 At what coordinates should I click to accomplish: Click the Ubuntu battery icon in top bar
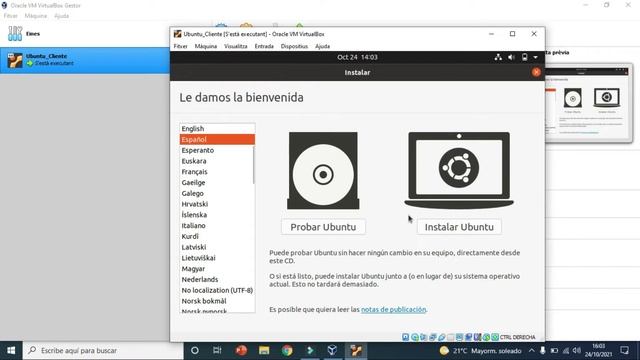click(524, 57)
